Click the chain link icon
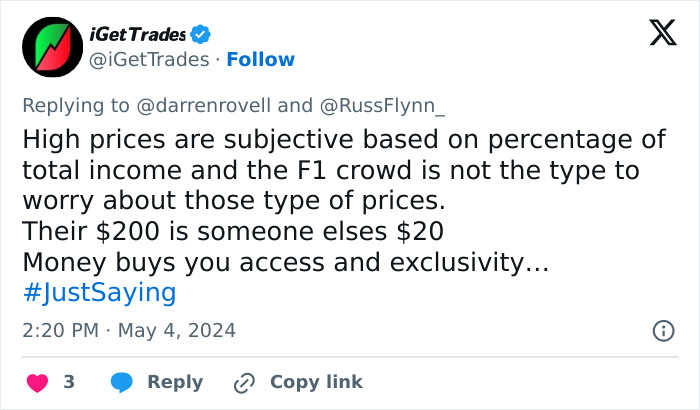Screen dimensions: 700x410 [244, 382]
